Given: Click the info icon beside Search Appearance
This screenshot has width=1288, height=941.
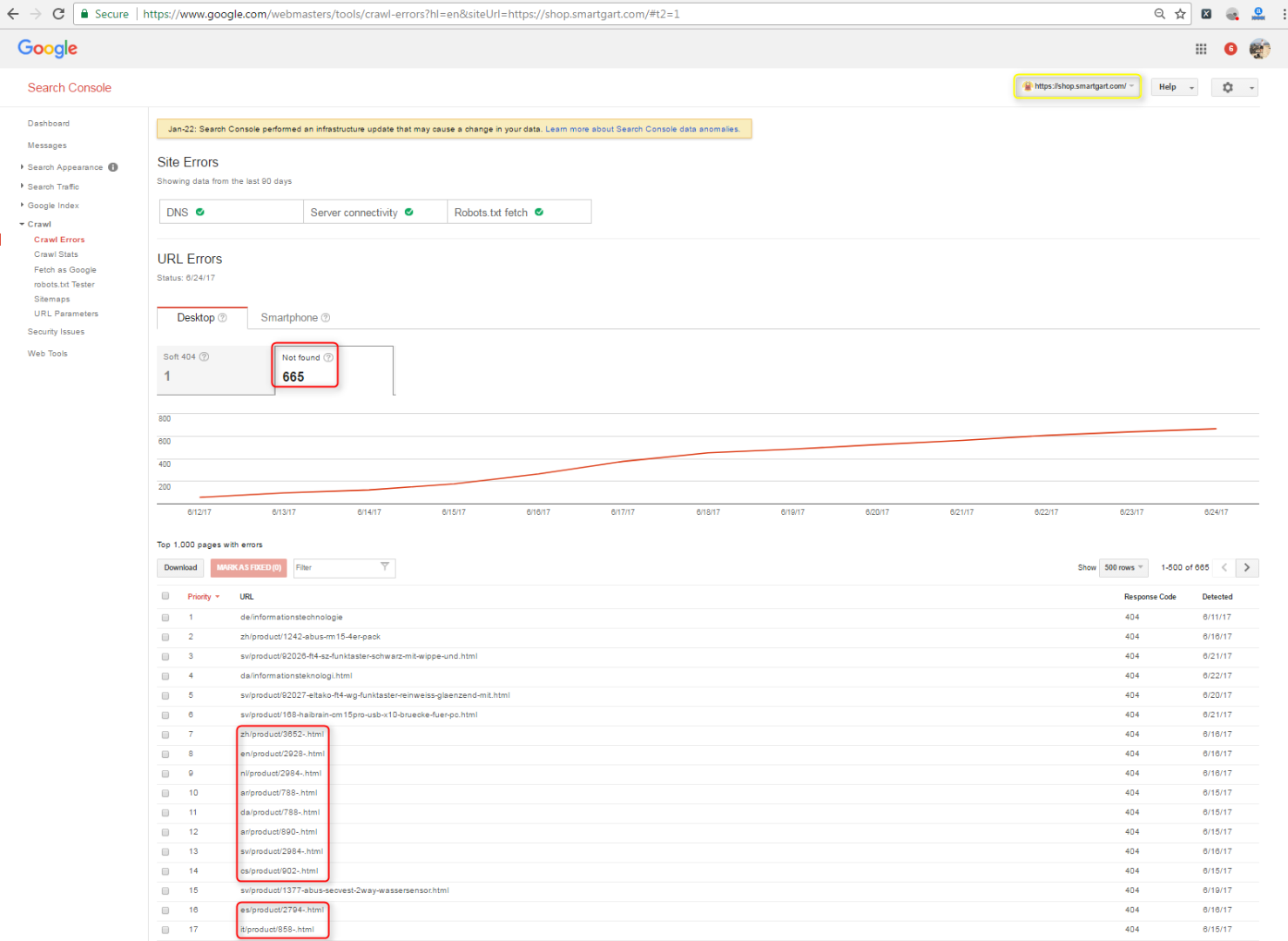Looking at the screenshot, I should (x=113, y=167).
